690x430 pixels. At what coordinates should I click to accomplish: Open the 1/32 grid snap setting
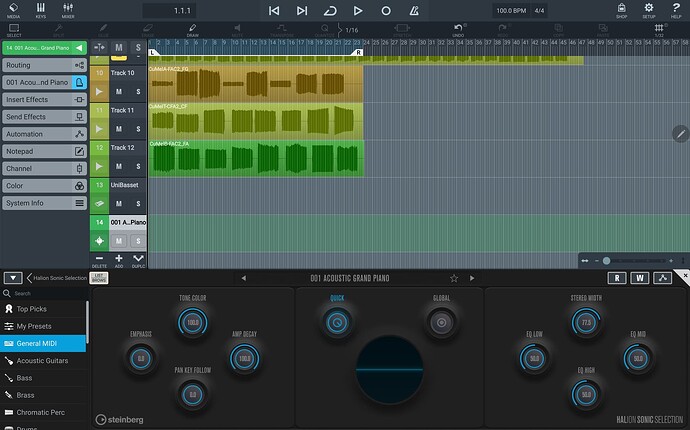pyautogui.click(x=659, y=30)
